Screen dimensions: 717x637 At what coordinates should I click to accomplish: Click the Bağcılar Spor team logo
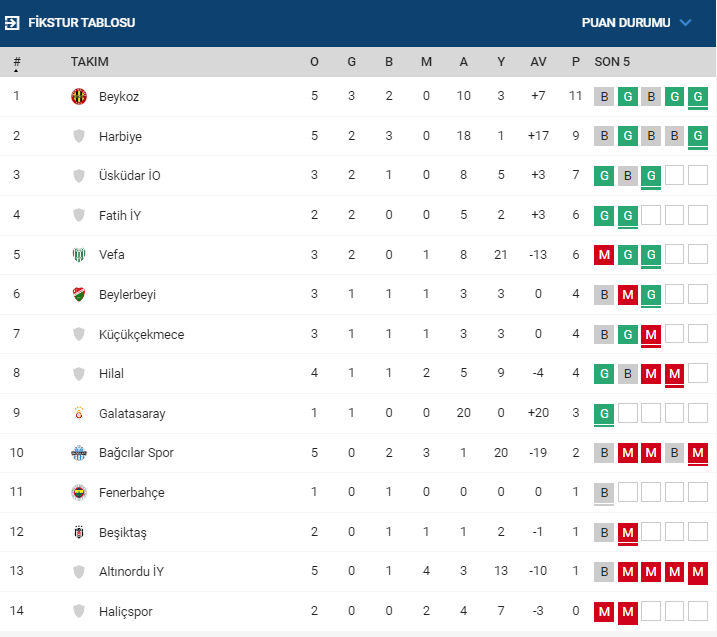(x=79, y=453)
